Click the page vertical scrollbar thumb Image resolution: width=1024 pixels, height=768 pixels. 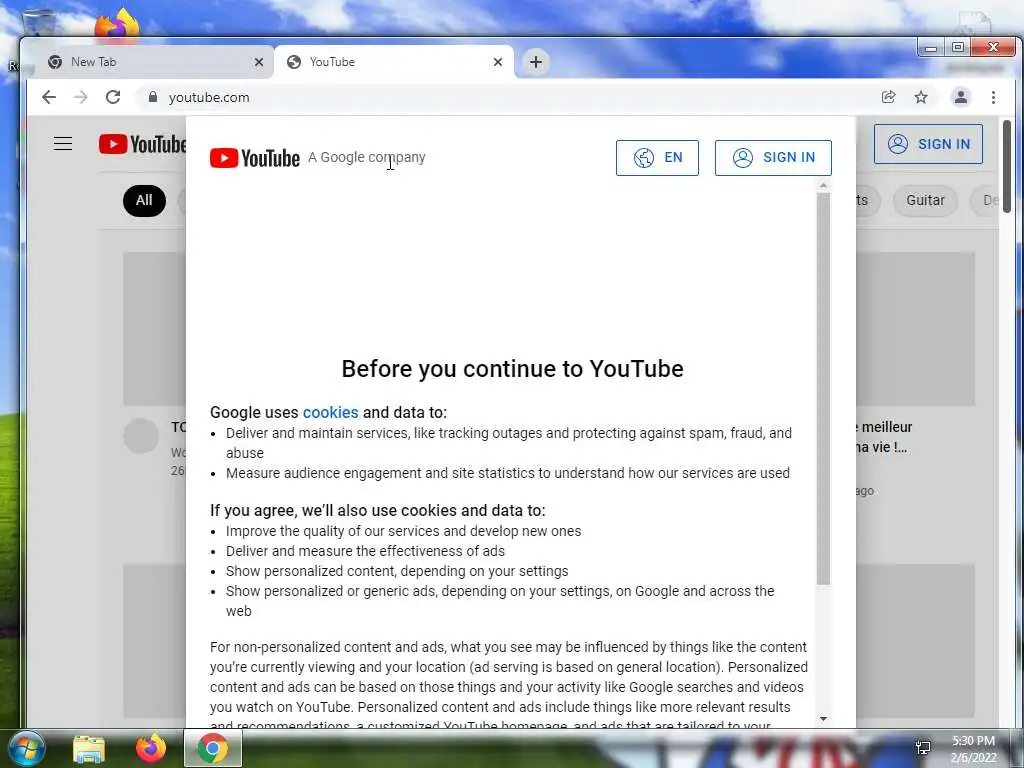pyautogui.click(x=1007, y=167)
